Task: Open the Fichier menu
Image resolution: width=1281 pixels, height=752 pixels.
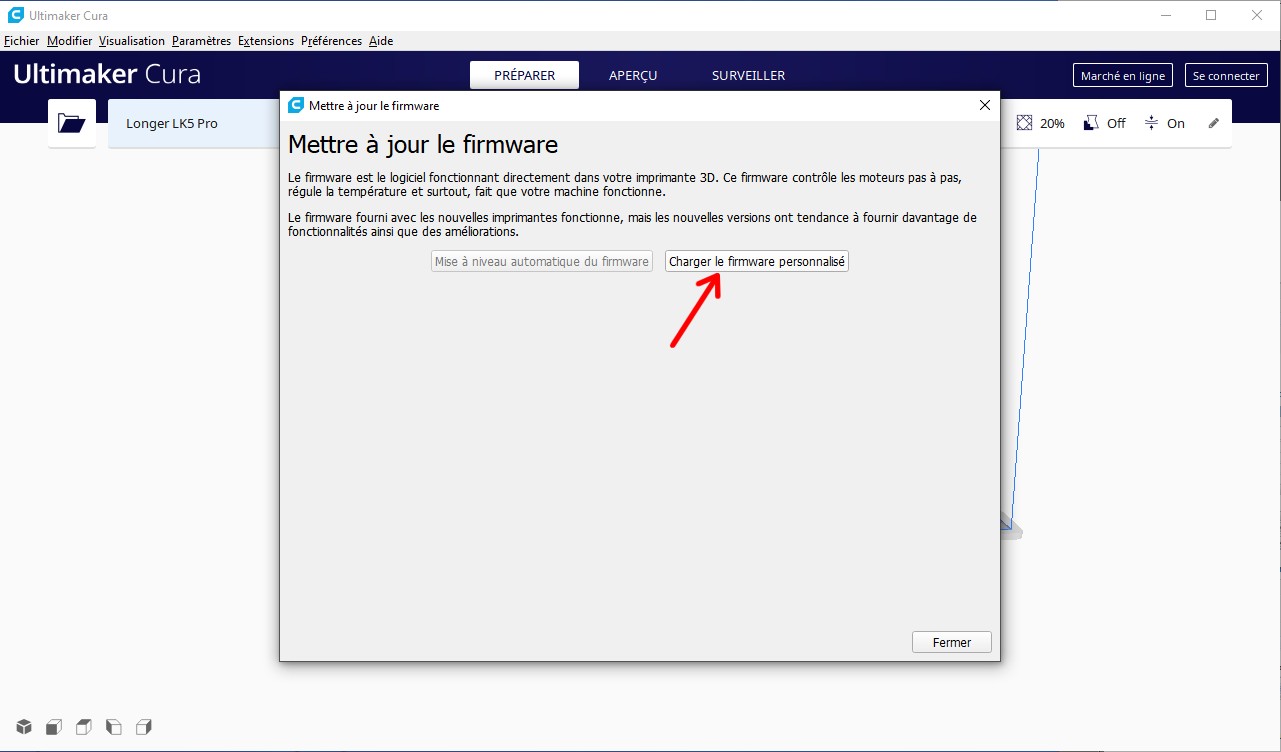Action: click(x=21, y=41)
